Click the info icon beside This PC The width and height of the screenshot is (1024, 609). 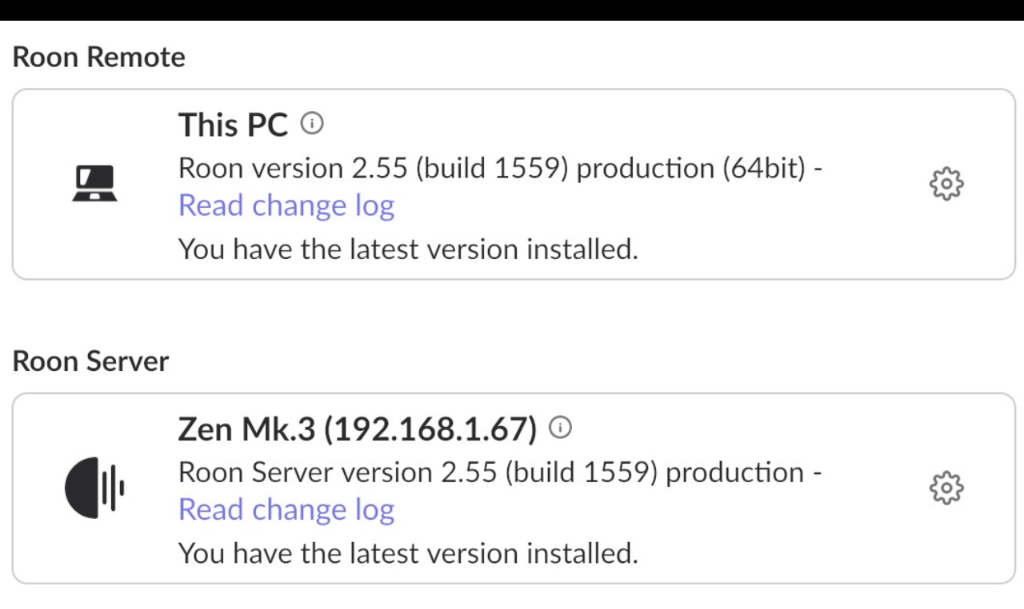click(312, 123)
